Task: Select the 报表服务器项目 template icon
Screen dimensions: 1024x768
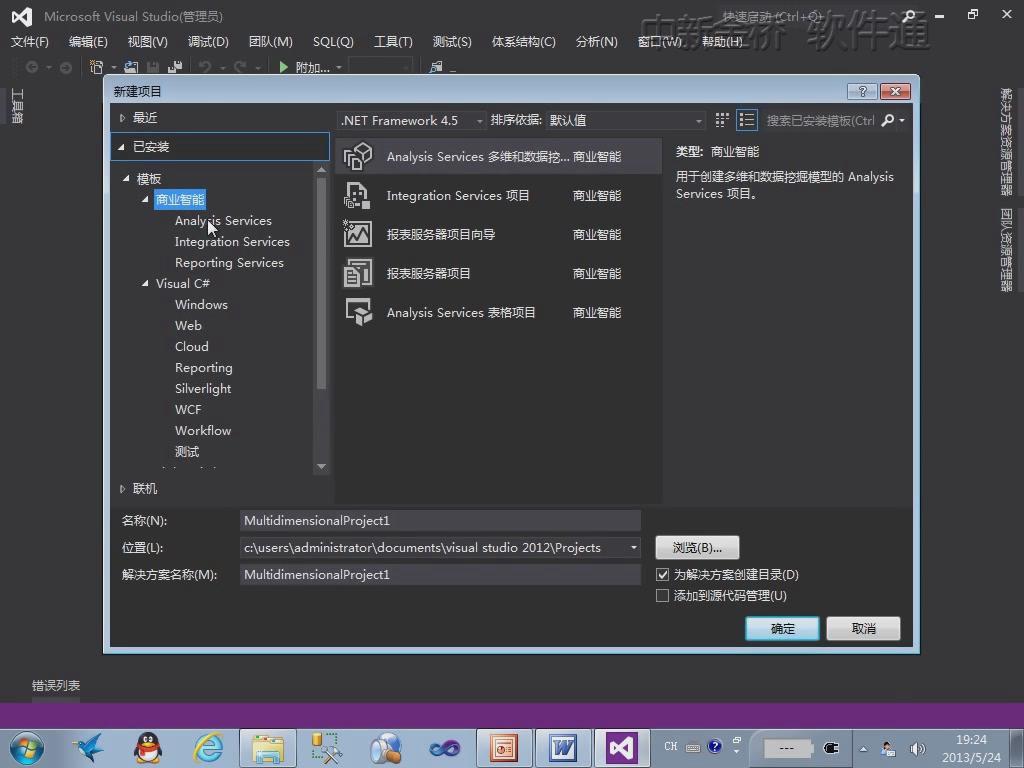Action: coord(358,274)
